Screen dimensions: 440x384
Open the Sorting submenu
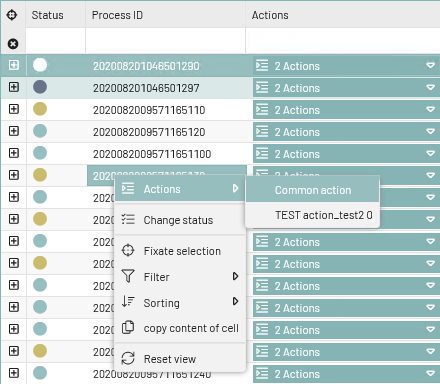pos(180,302)
